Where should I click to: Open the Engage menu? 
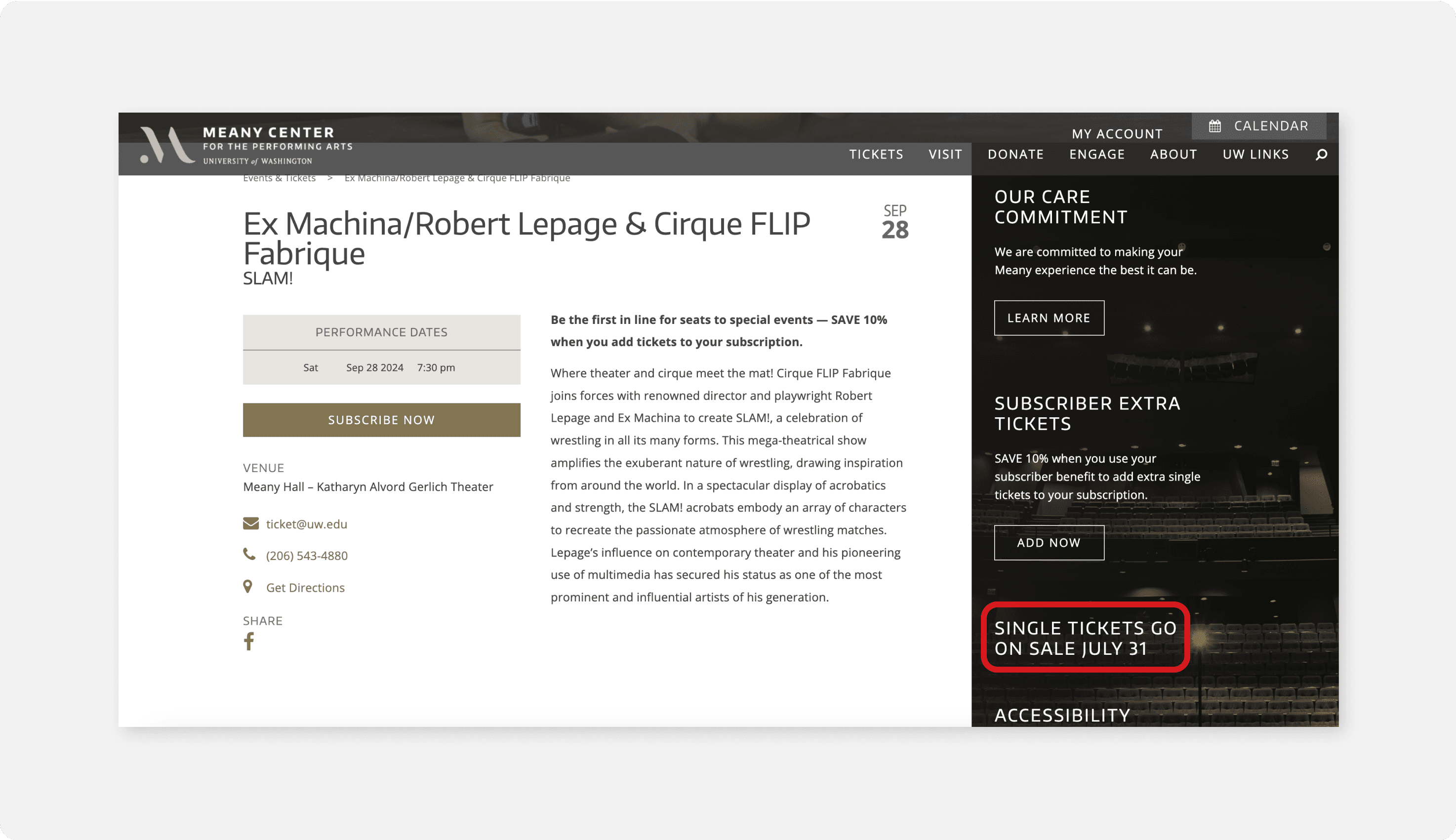[1096, 155]
